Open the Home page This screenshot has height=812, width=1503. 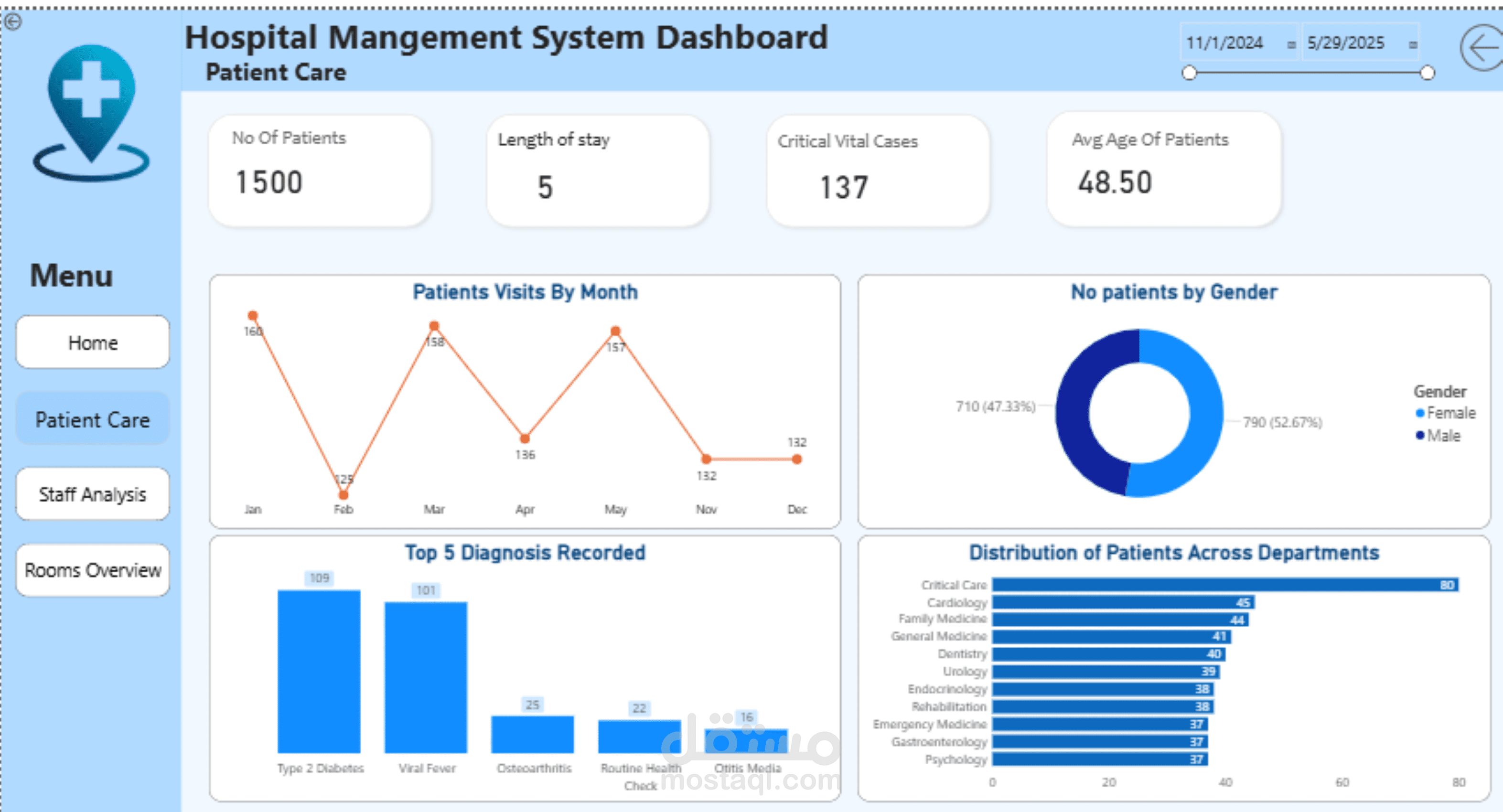point(93,342)
